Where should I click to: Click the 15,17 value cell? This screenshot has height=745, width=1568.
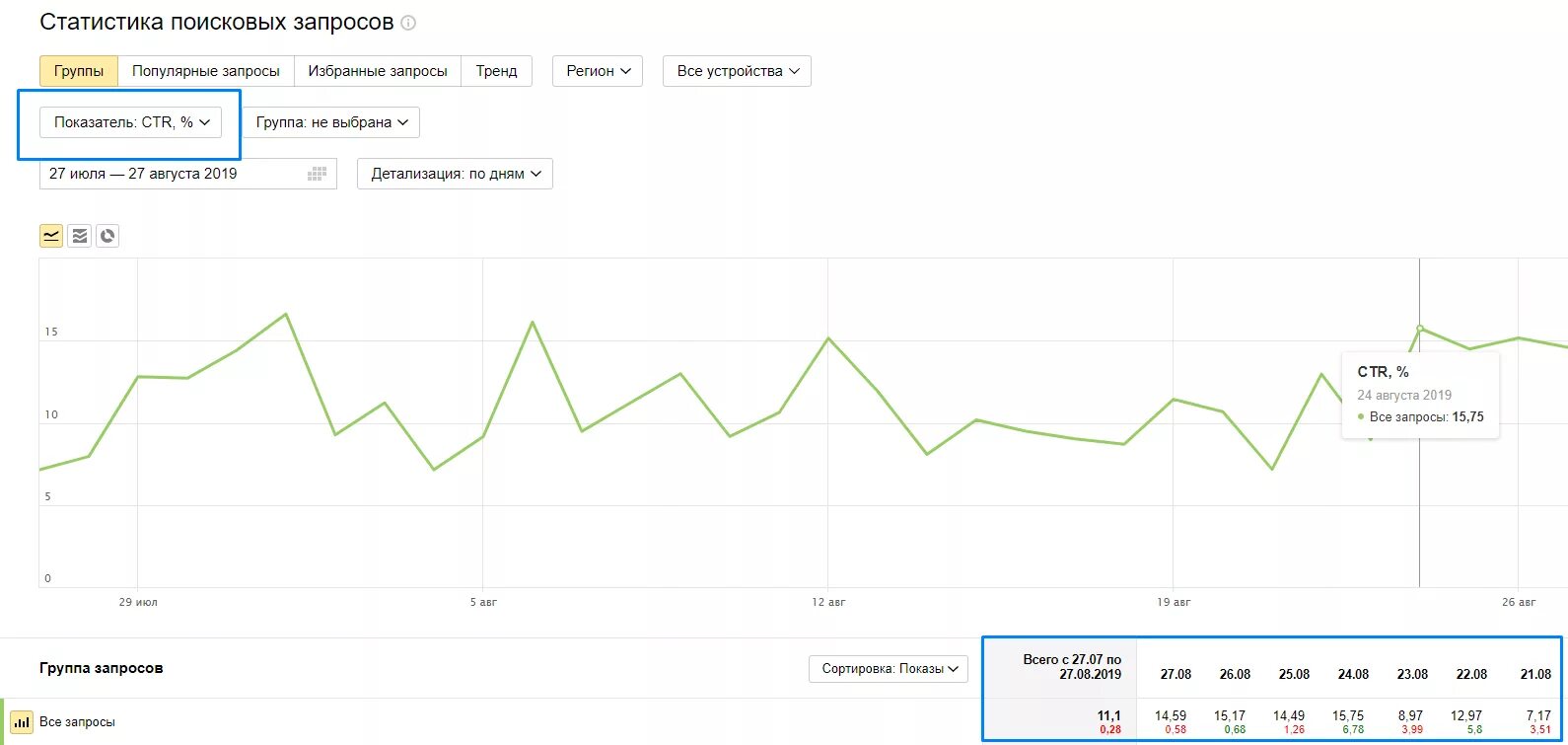[x=1230, y=715]
